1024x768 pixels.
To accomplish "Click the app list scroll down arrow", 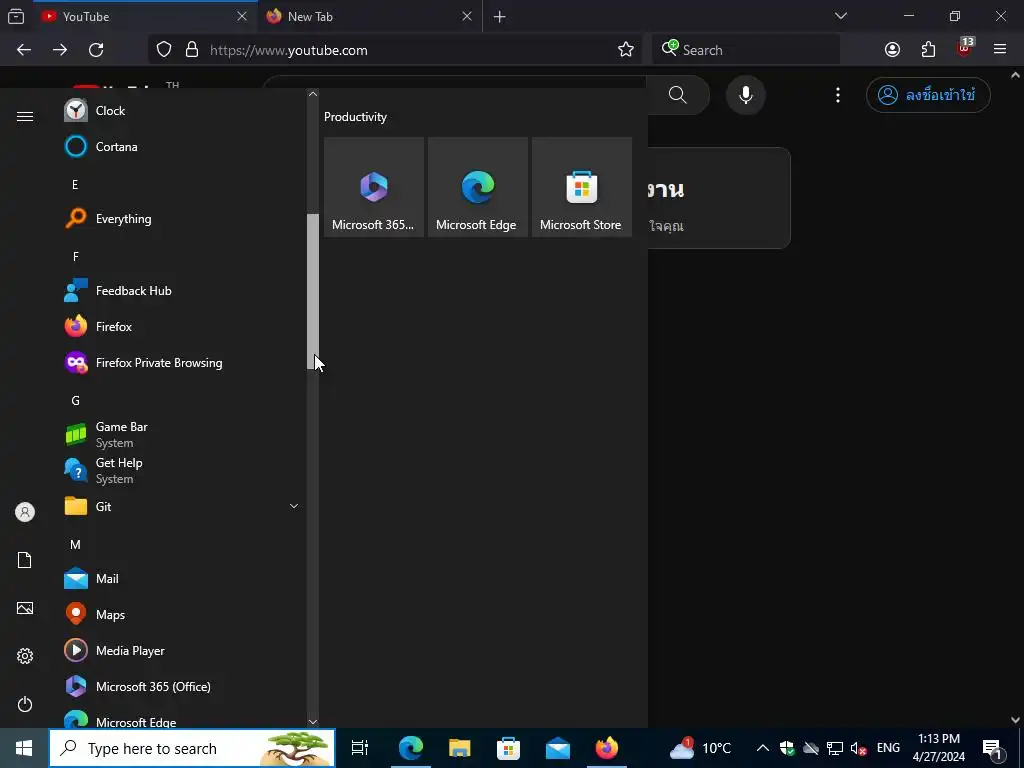I will pyautogui.click(x=313, y=722).
